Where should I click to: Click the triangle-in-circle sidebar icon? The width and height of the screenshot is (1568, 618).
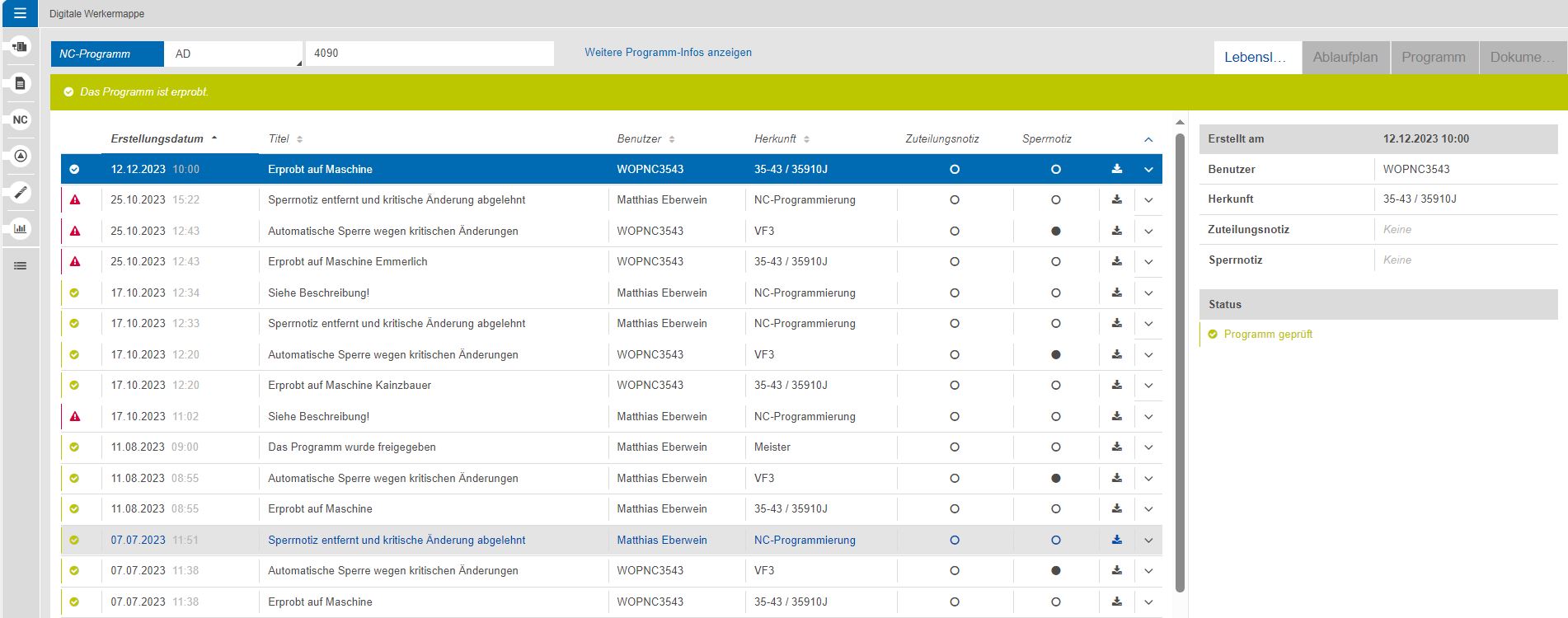[21, 156]
